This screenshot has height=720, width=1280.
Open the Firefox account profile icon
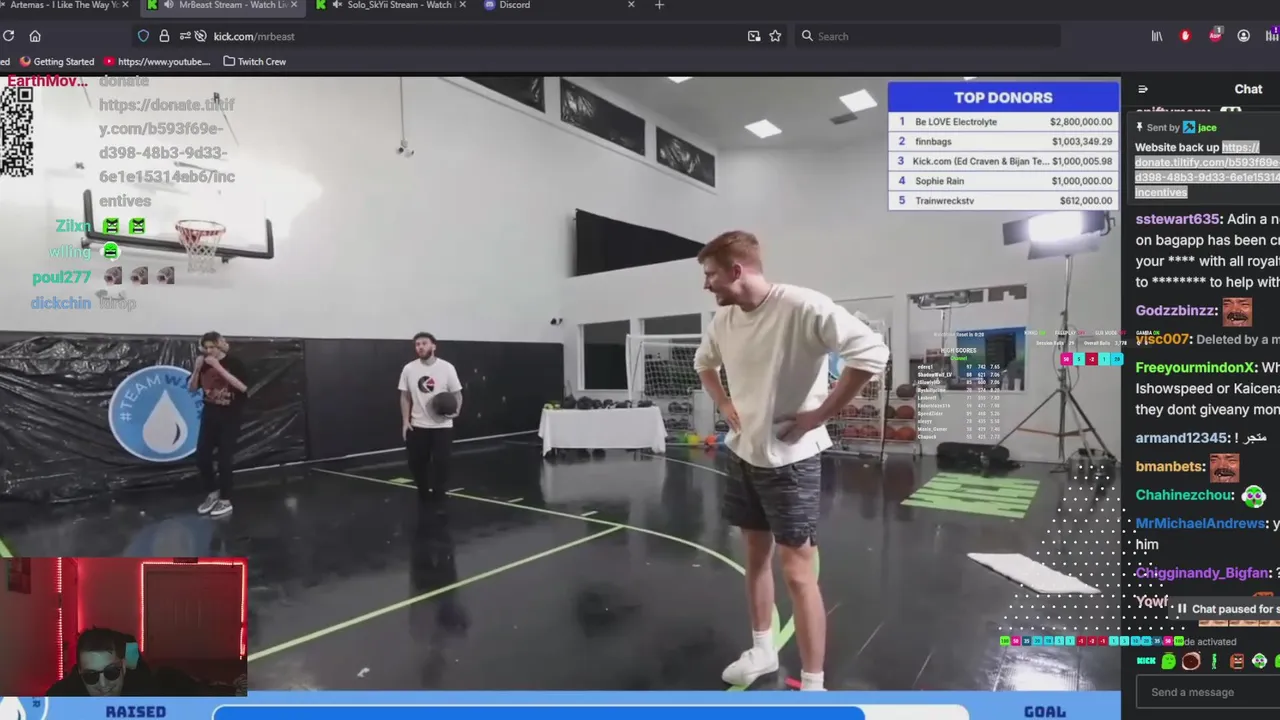tap(1243, 36)
